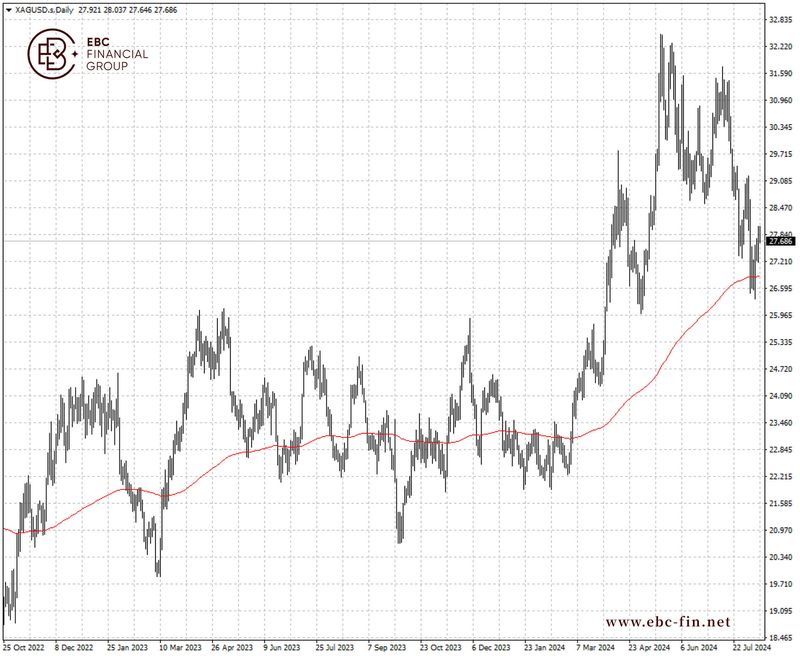Select the current price tag 27.686
Image resolution: width=800 pixels, height=656 pixels.
point(780,241)
